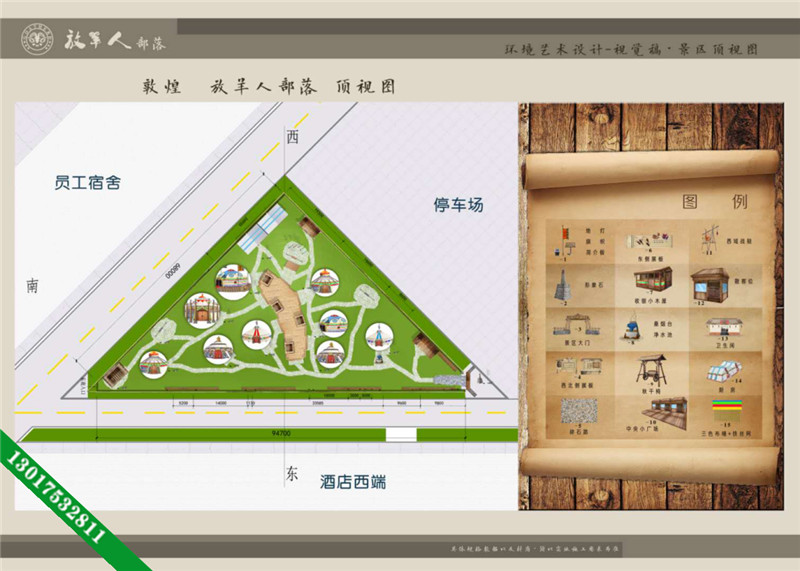Click the 酒店西端 label
The width and height of the screenshot is (800, 571).
(353, 481)
